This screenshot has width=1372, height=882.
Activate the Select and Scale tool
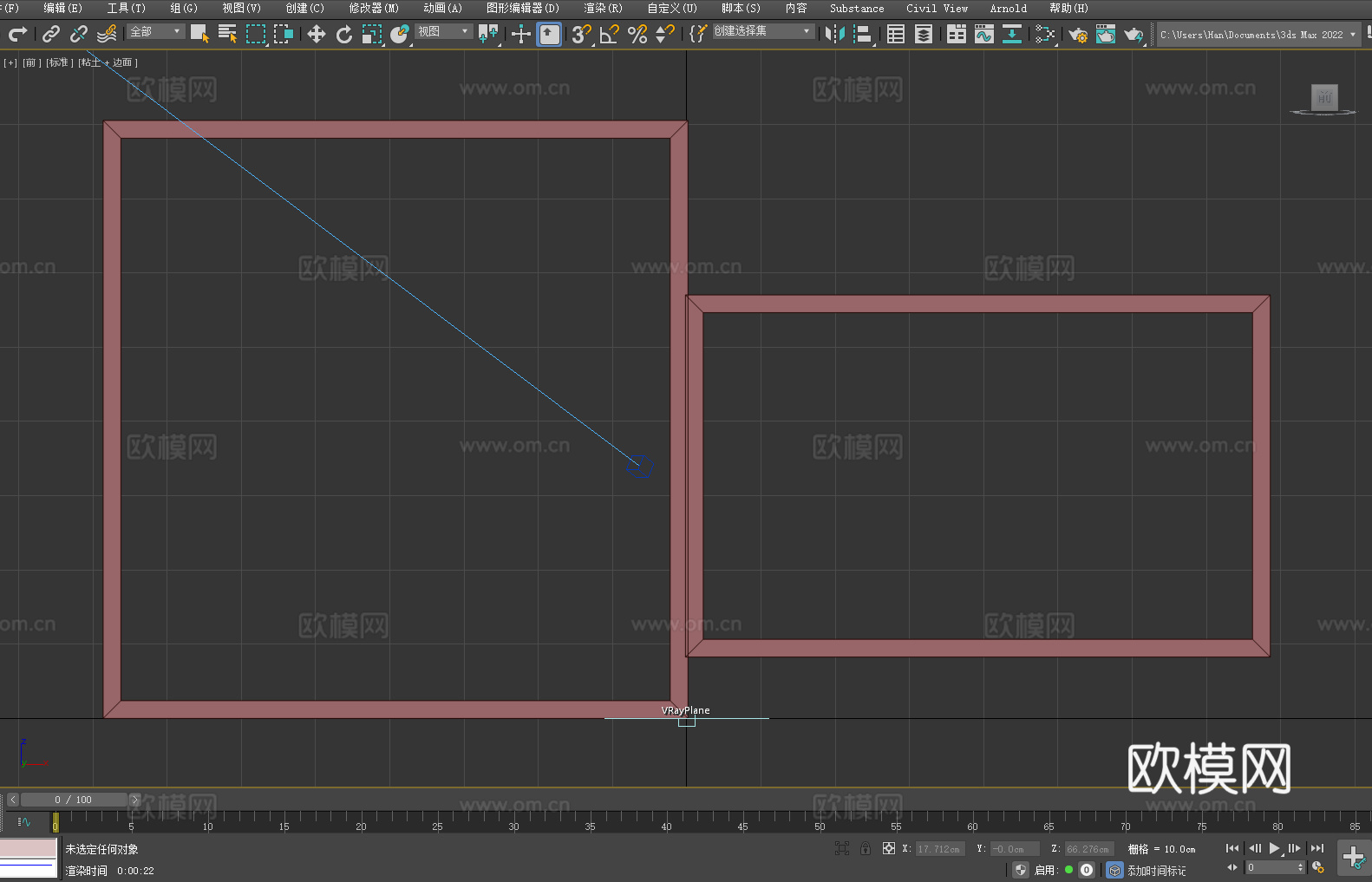click(x=372, y=34)
